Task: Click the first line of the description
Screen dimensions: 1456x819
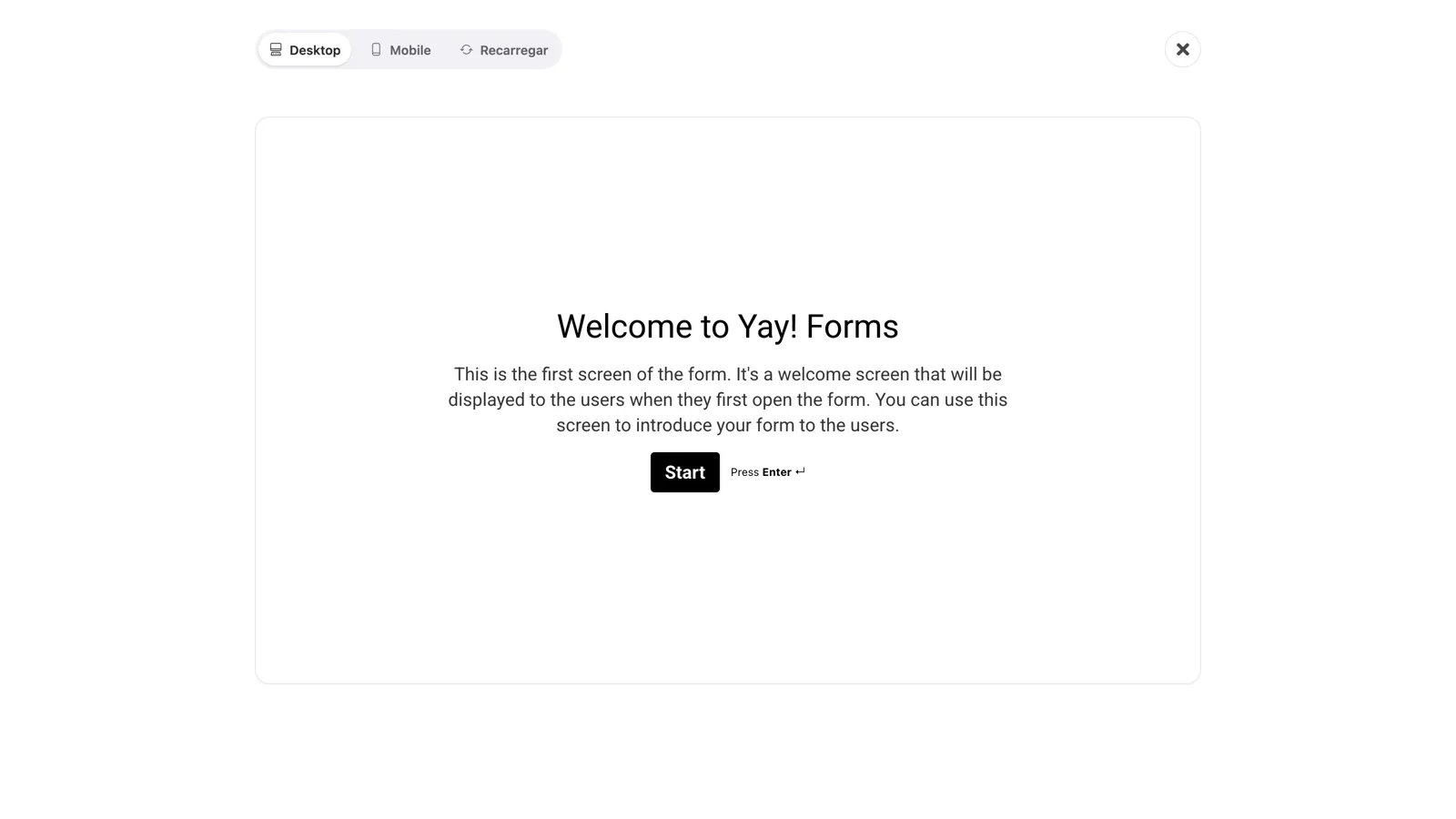Action: tap(728, 374)
